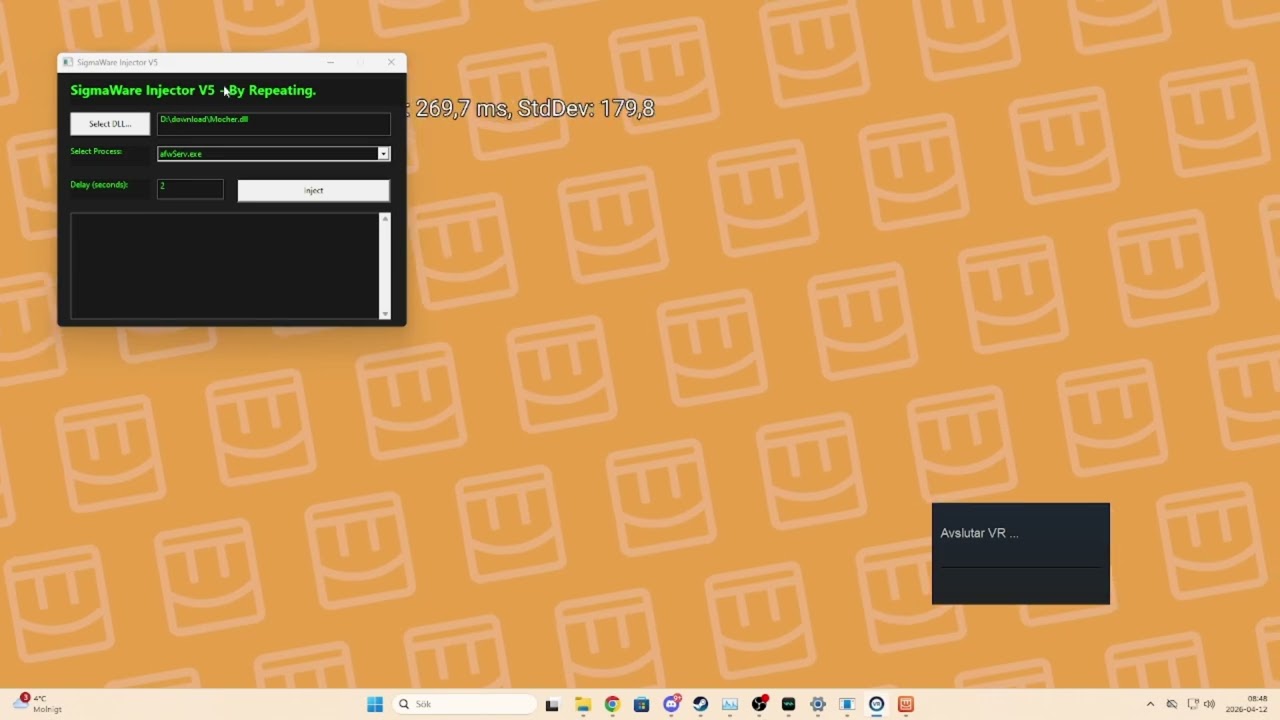Switch to the SteamVR taskbar icon
Viewport: 1280px width, 720px height.
click(877, 704)
